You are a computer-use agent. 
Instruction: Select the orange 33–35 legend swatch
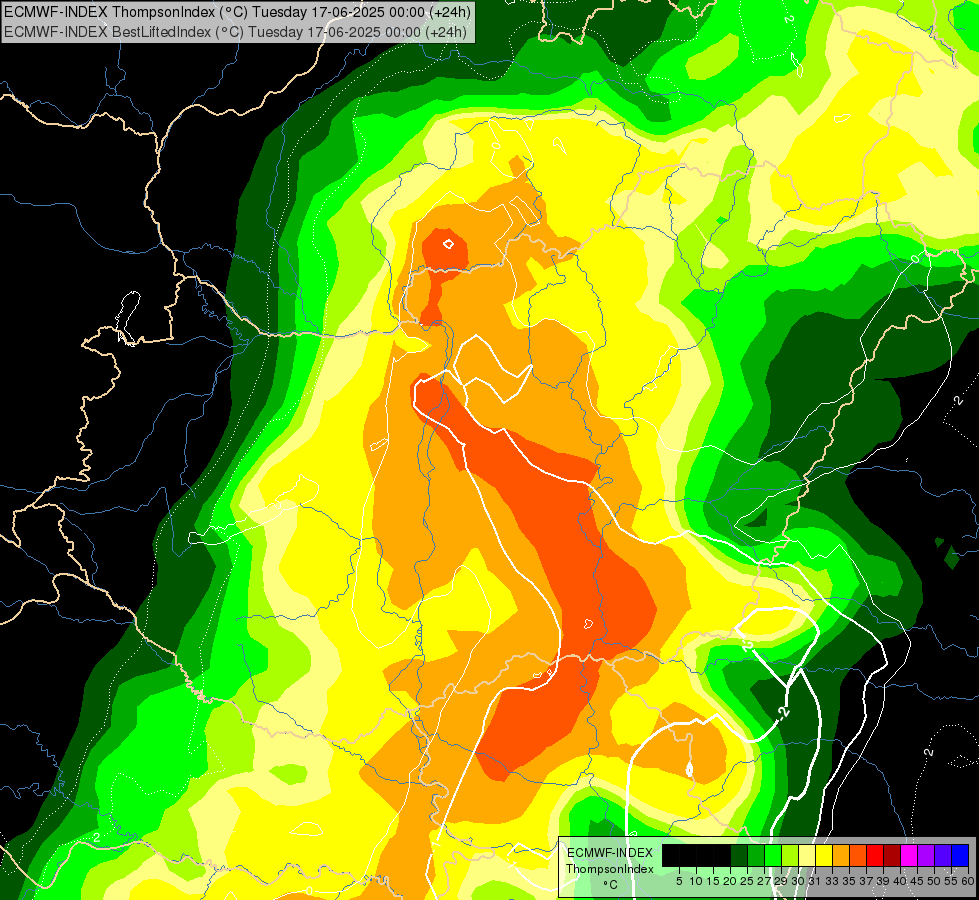pyautogui.click(x=841, y=855)
